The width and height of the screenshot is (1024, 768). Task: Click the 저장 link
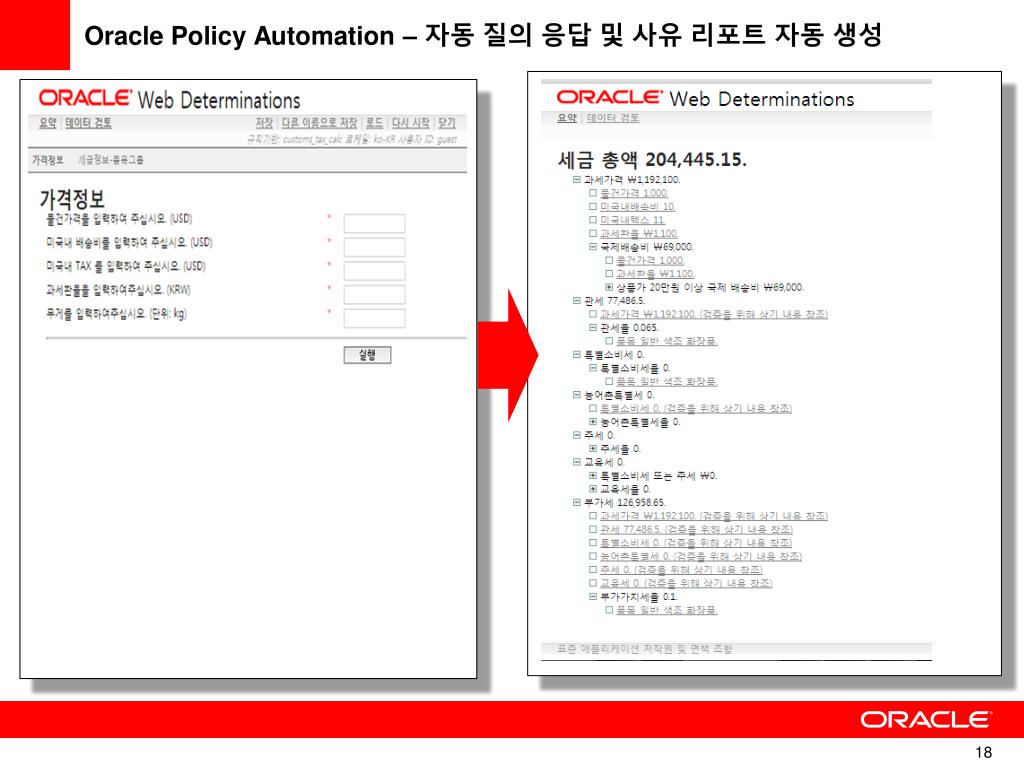tap(264, 123)
